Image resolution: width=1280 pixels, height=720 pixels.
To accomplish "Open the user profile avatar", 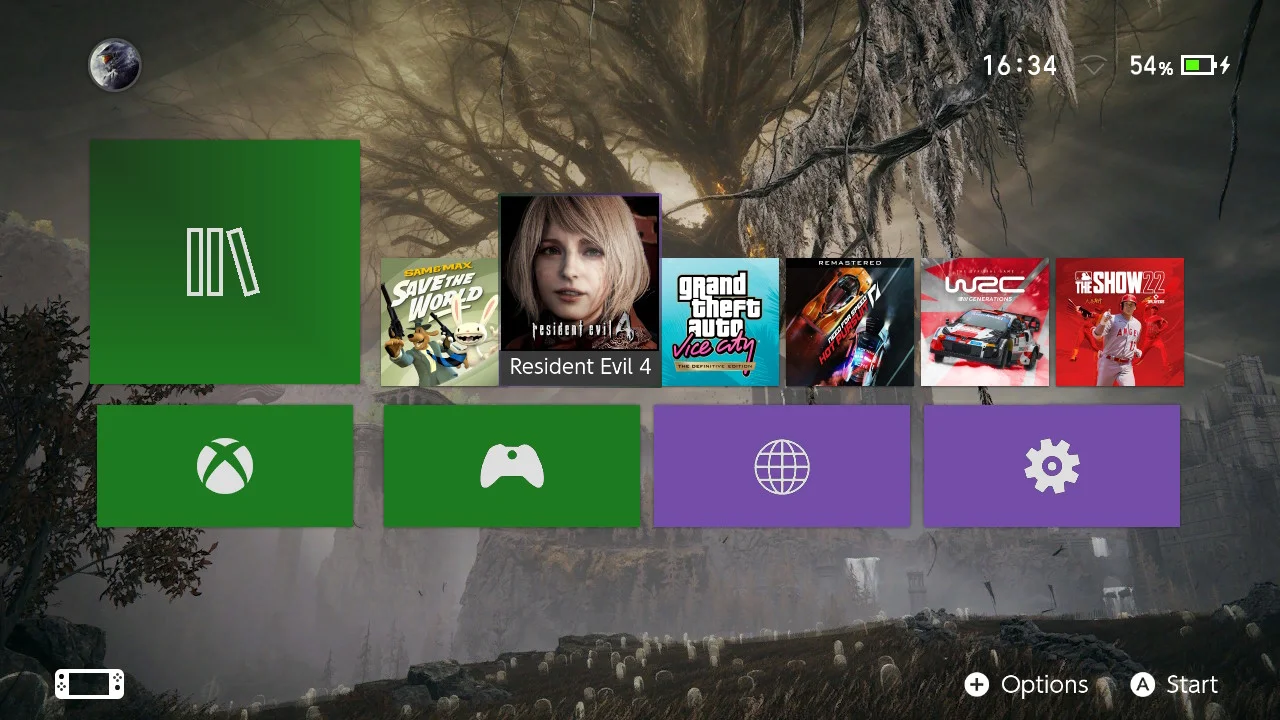I will click(114, 65).
